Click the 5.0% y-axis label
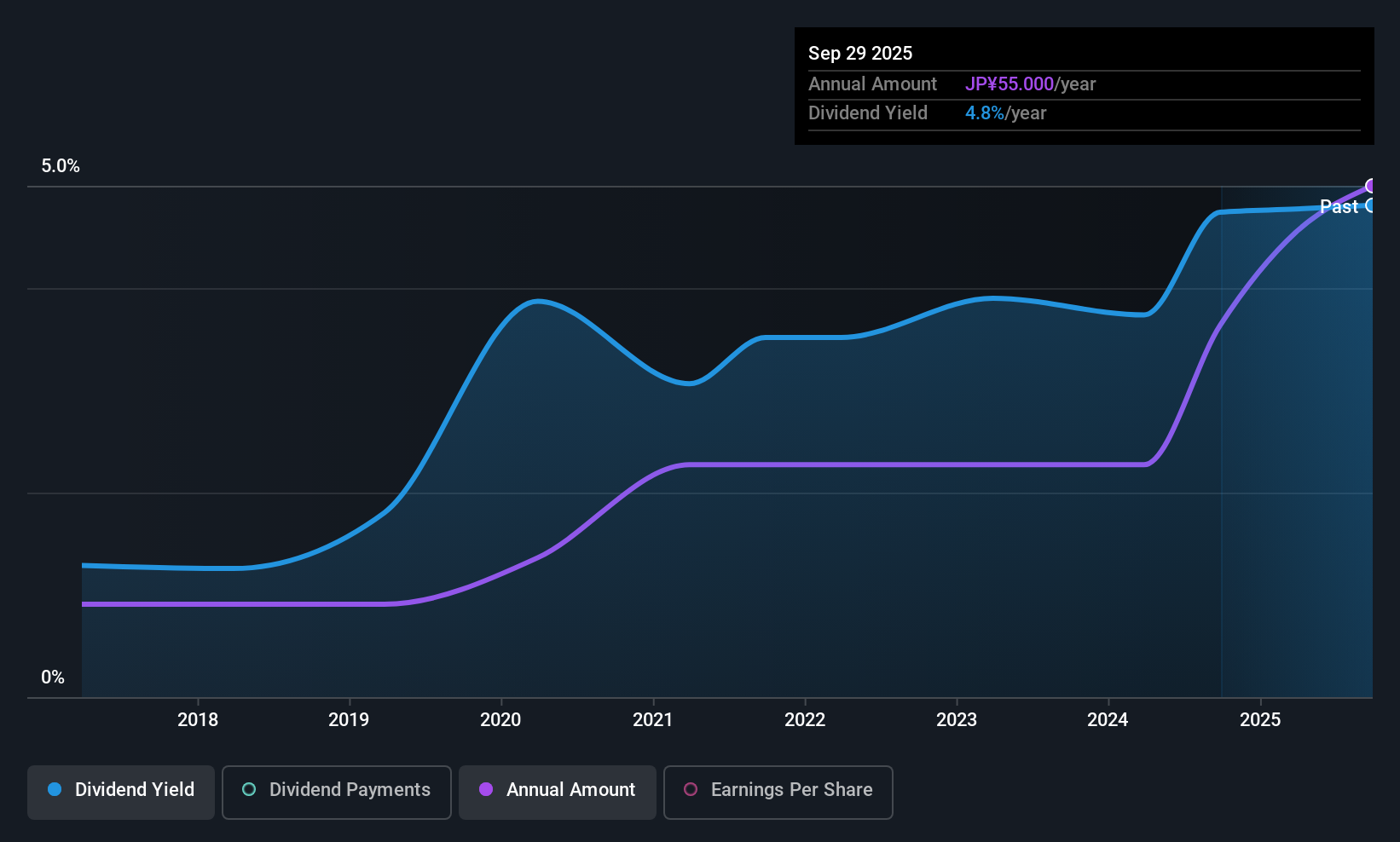Screen dimensions: 1400x842 pyautogui.click(x=61, y=166)
